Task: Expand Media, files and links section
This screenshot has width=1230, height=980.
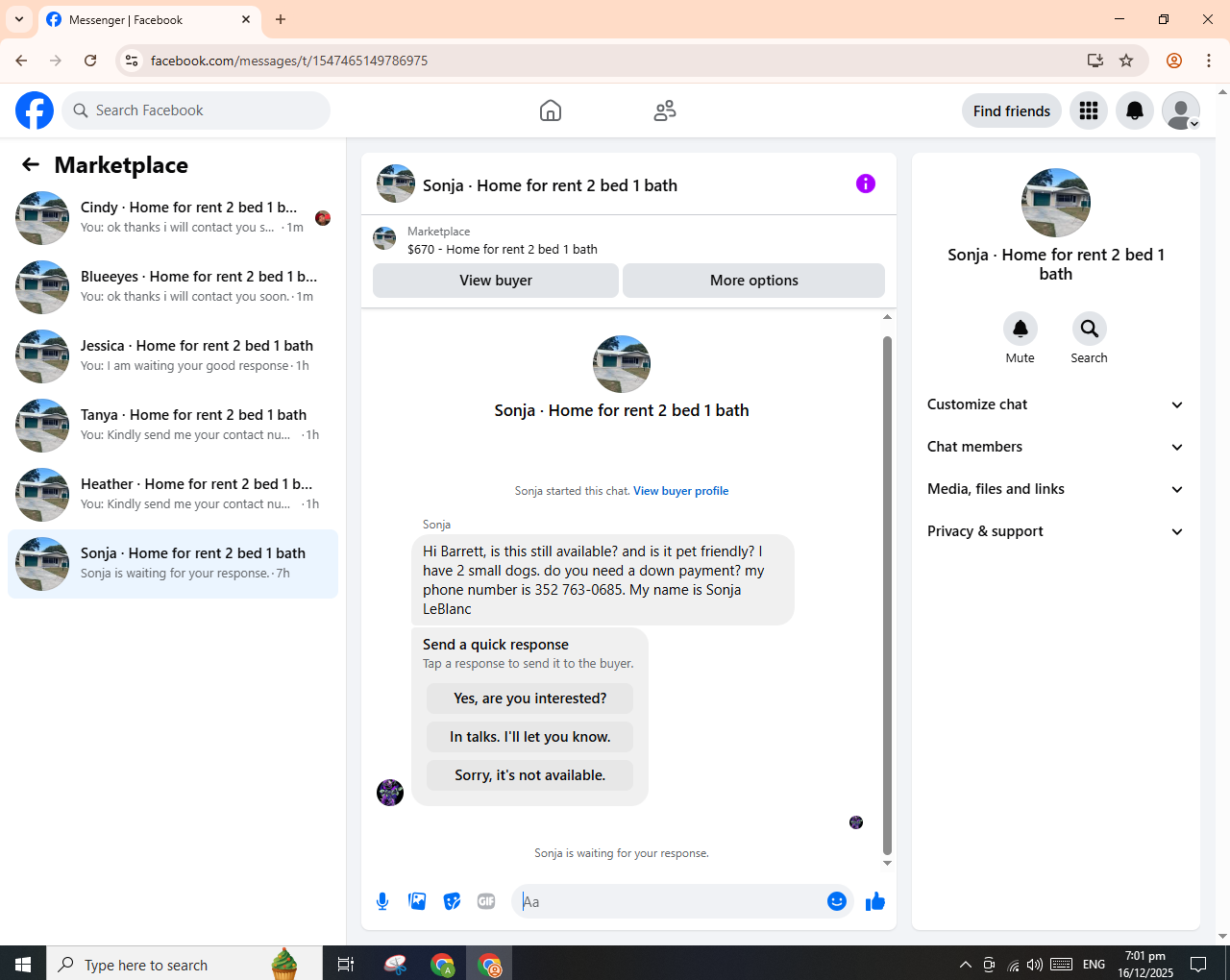Action: click(x=1055, y=489)
